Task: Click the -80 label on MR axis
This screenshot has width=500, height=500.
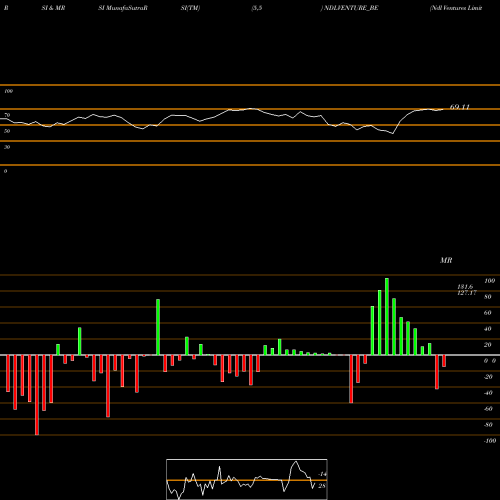Action: [x=488, y=425]
